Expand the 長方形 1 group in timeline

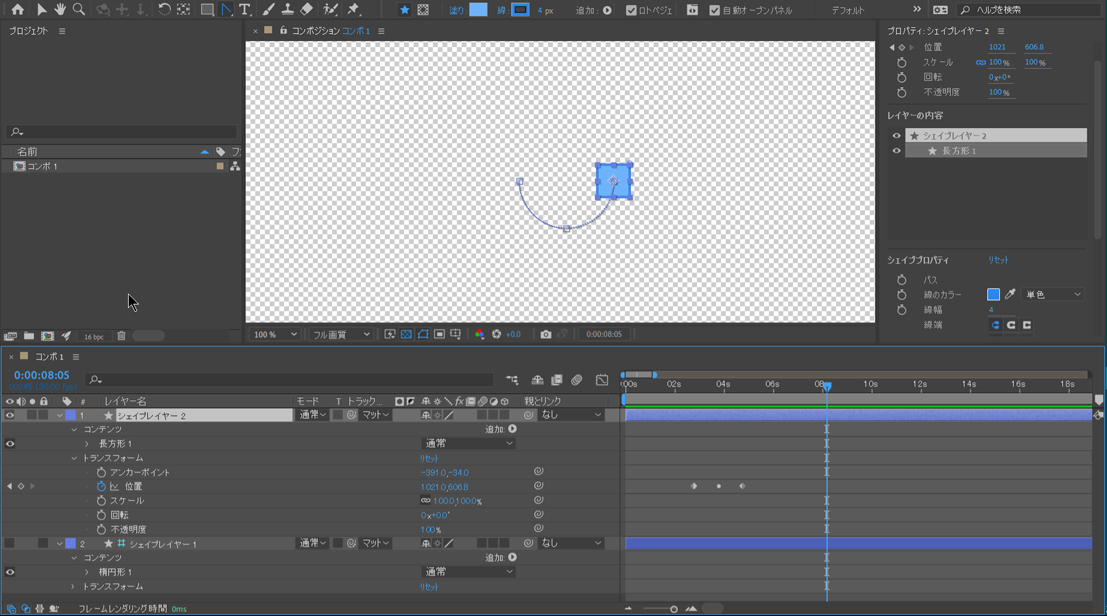87,444
